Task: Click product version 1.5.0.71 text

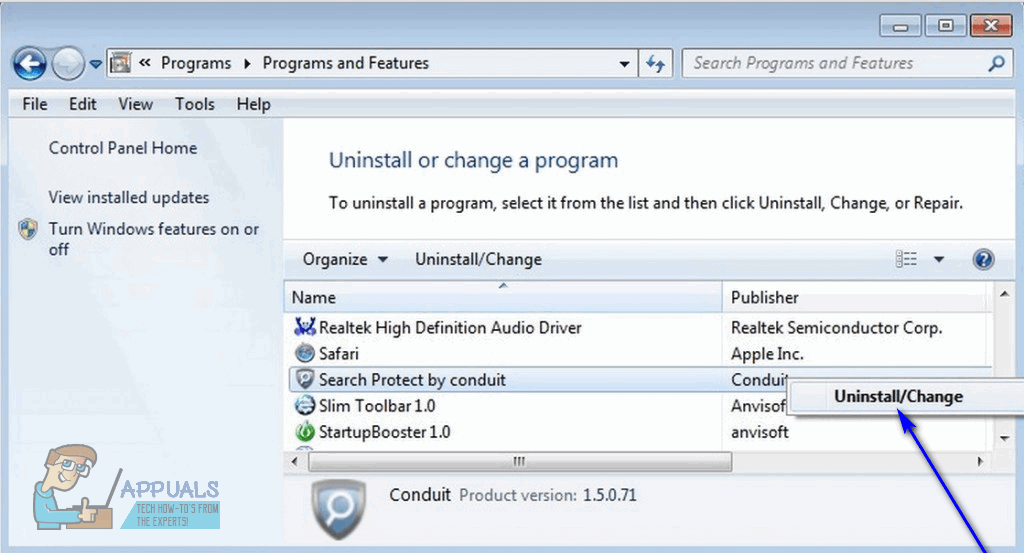Action: pyautogui.click(x=609, y=496)
